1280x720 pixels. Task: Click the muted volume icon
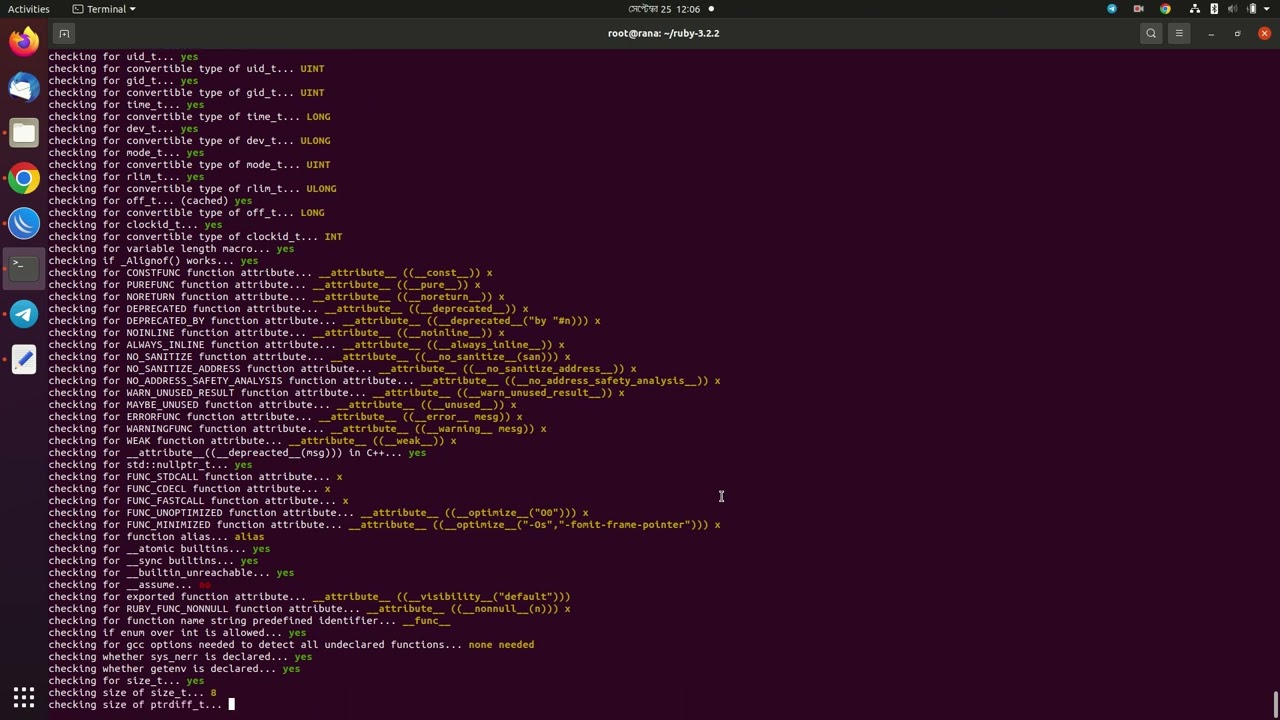(1233, 9)
